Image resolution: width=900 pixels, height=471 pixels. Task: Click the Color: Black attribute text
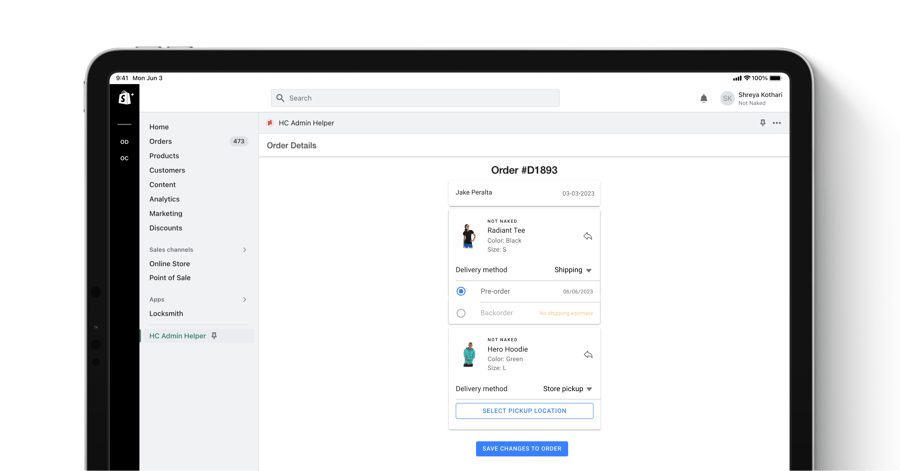coord(505,241)
